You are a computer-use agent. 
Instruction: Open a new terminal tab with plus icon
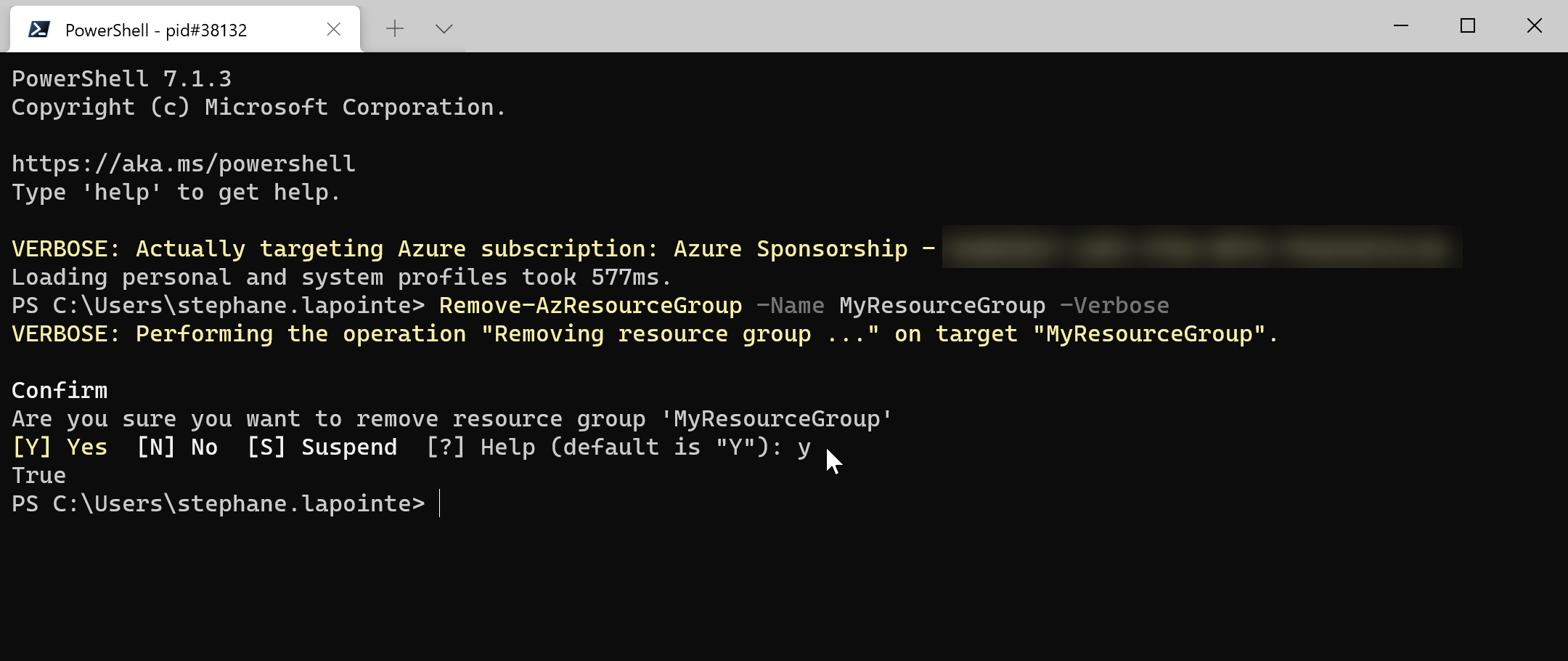[x=395, y=28]
